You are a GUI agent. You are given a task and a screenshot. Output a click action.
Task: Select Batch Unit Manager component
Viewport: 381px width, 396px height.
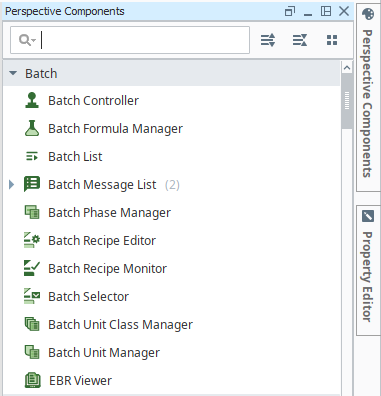point(104,352)
